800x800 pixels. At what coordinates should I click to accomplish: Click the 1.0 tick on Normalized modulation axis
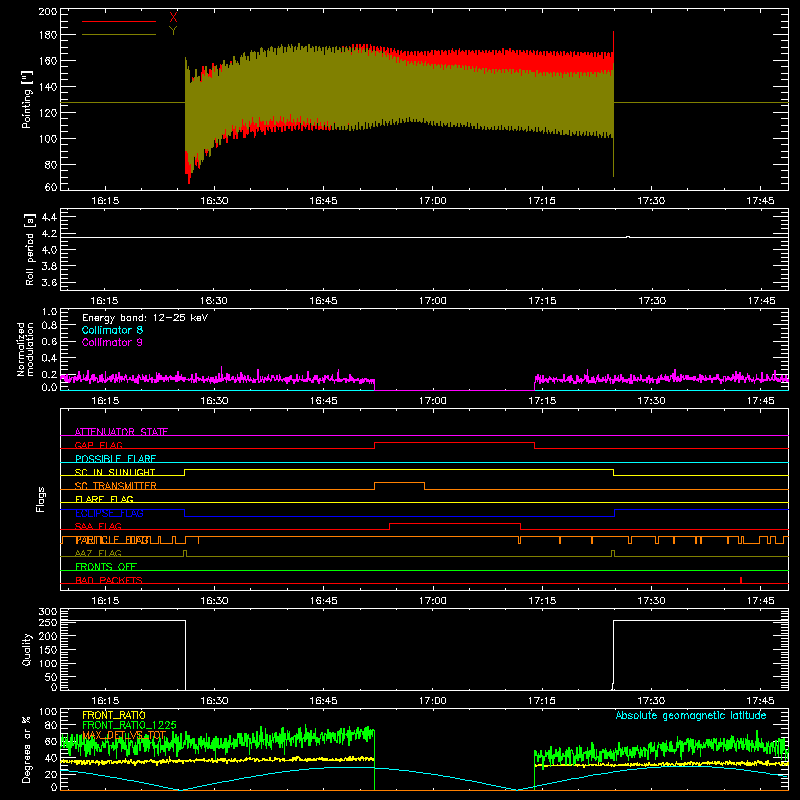click(x=49, y=312)
